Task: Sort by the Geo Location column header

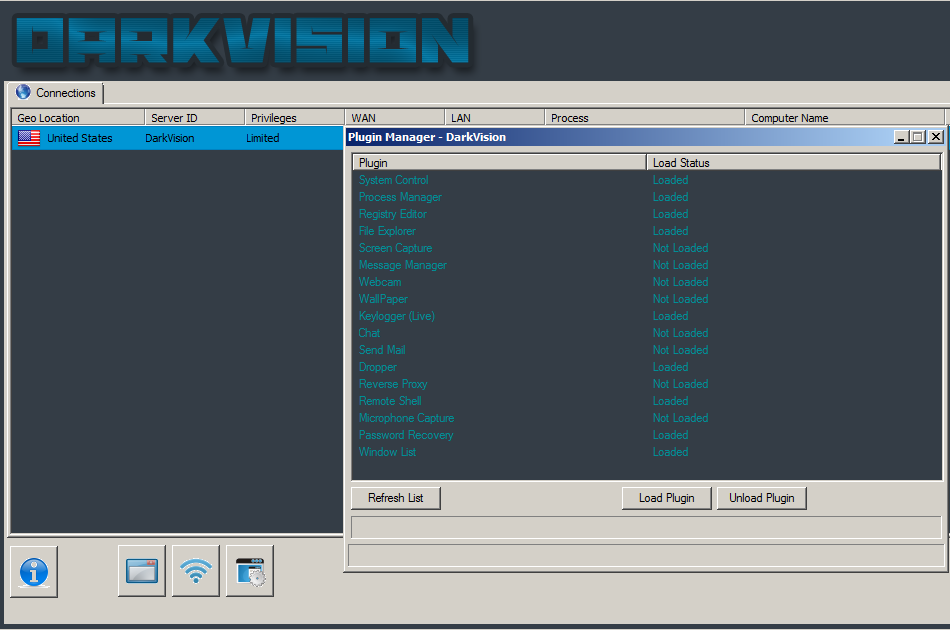Action: [x=78, y=118]
